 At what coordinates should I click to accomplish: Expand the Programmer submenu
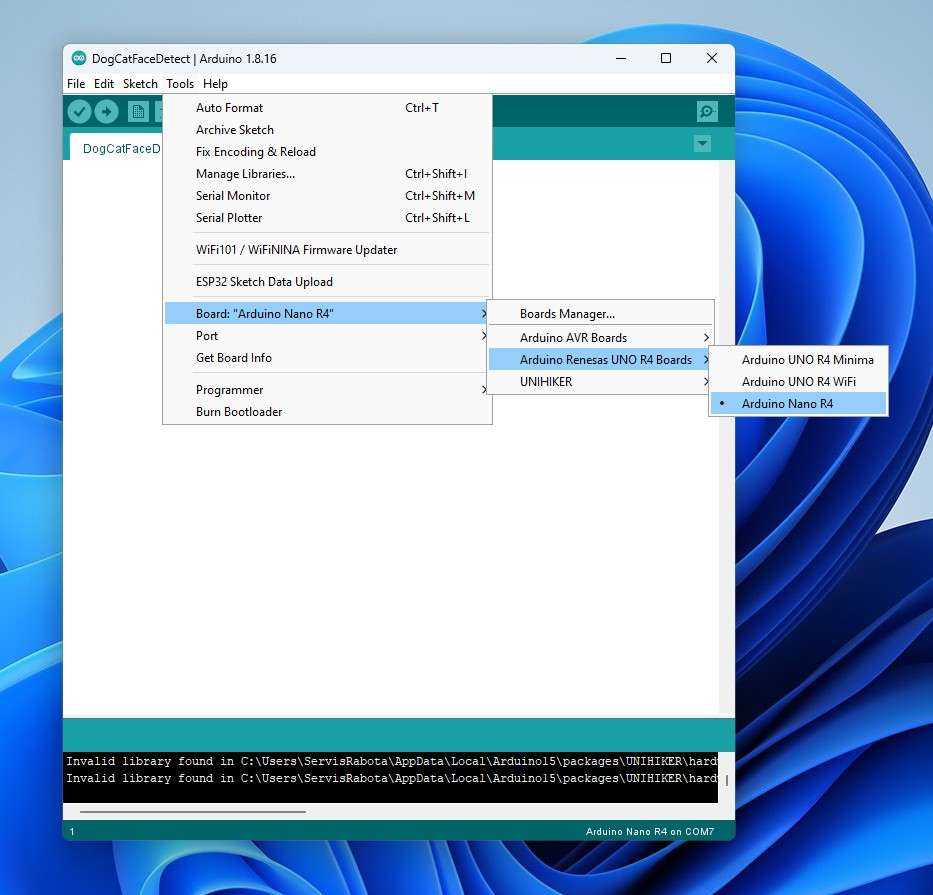tap(327, 390)
